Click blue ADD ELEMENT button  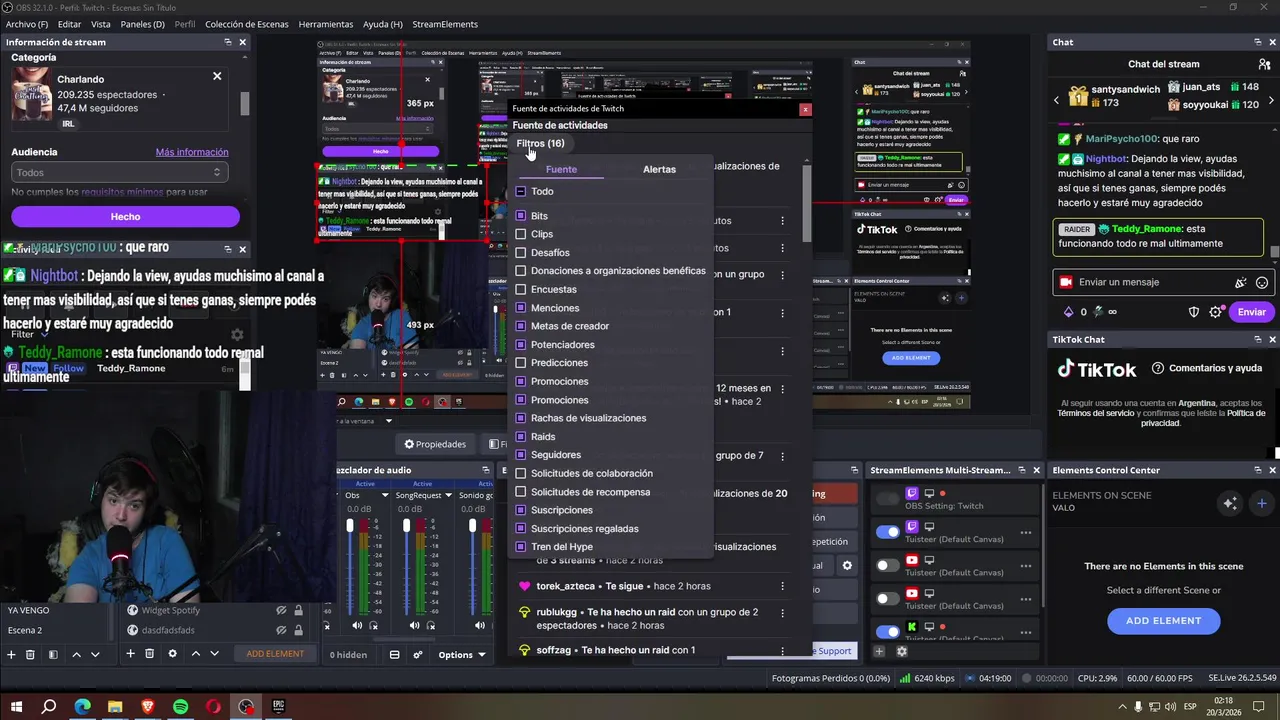[1163, 621]
